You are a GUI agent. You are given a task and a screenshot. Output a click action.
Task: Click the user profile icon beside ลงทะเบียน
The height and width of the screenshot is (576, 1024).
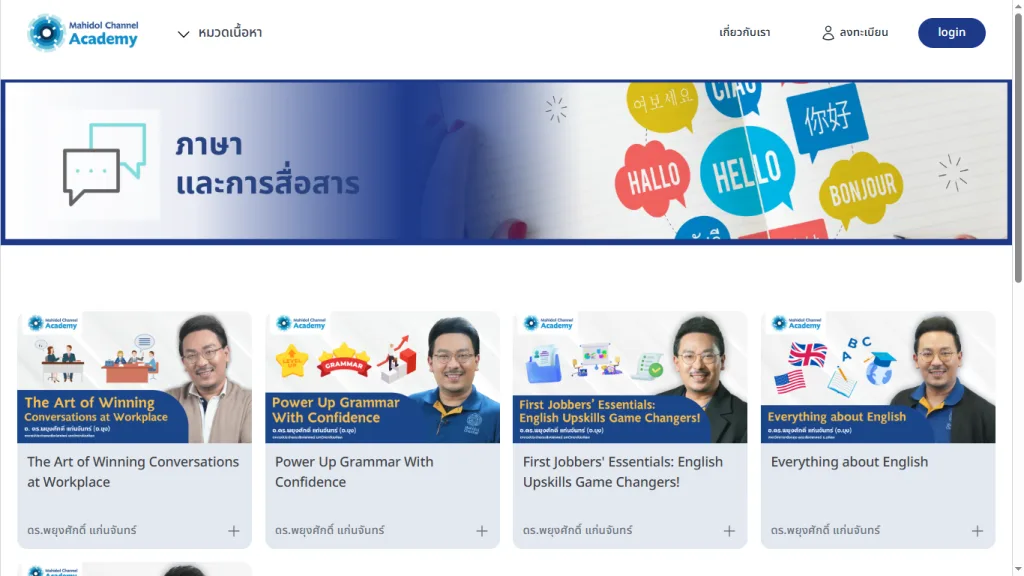(x=827, y=33)
